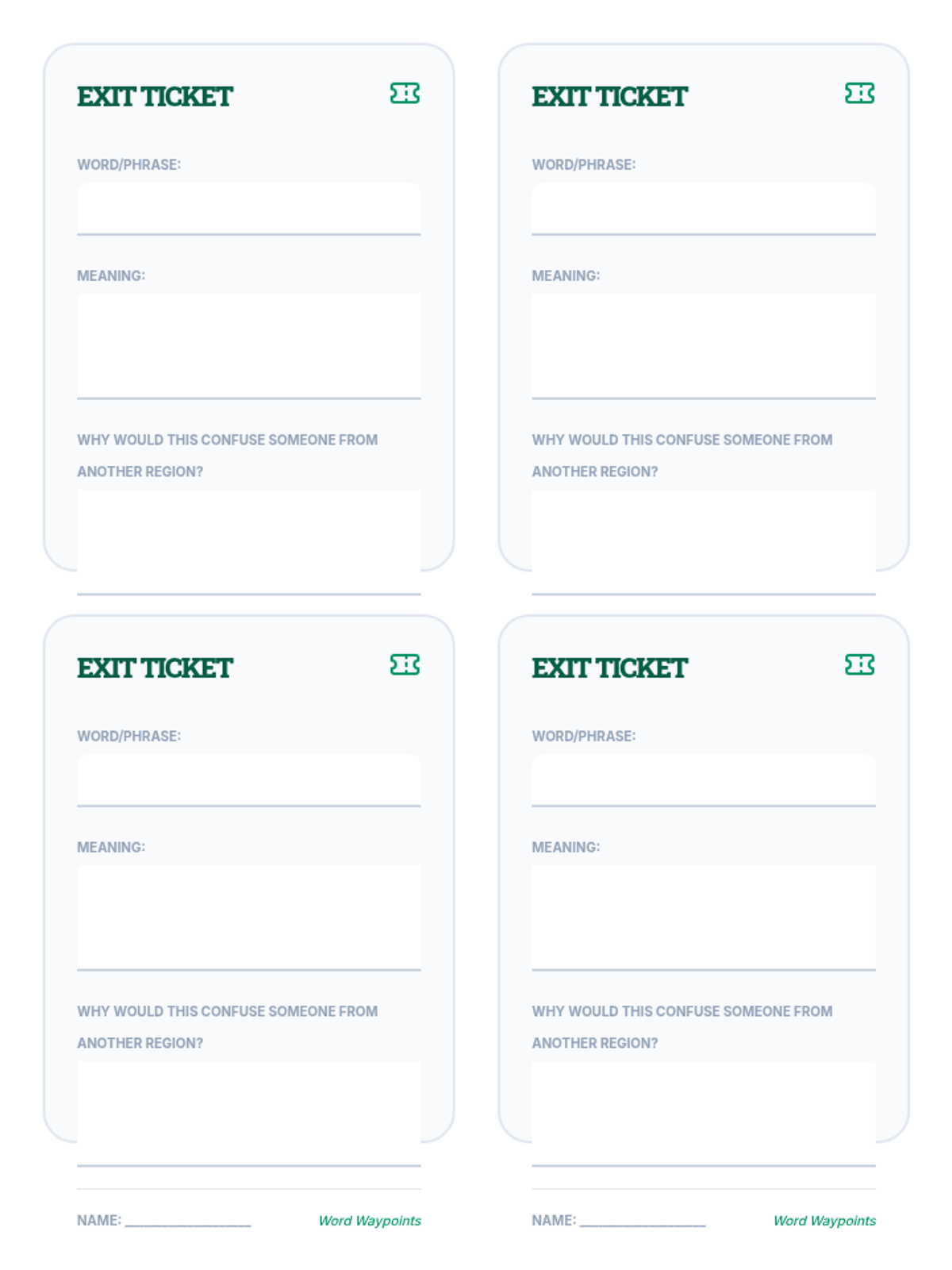Click the Name line at bottom left
The height and width of the screenshot is (1270, 952).
(188, 1222)
